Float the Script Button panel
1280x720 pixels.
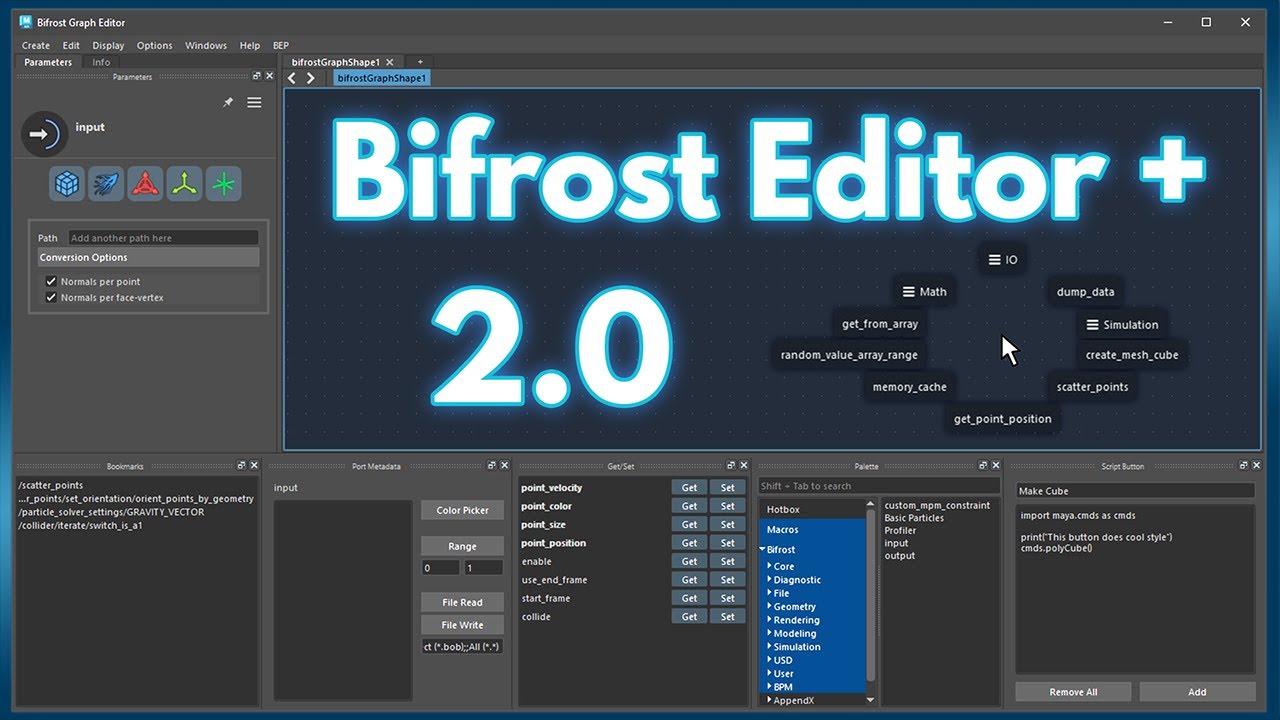(1243, 466)
